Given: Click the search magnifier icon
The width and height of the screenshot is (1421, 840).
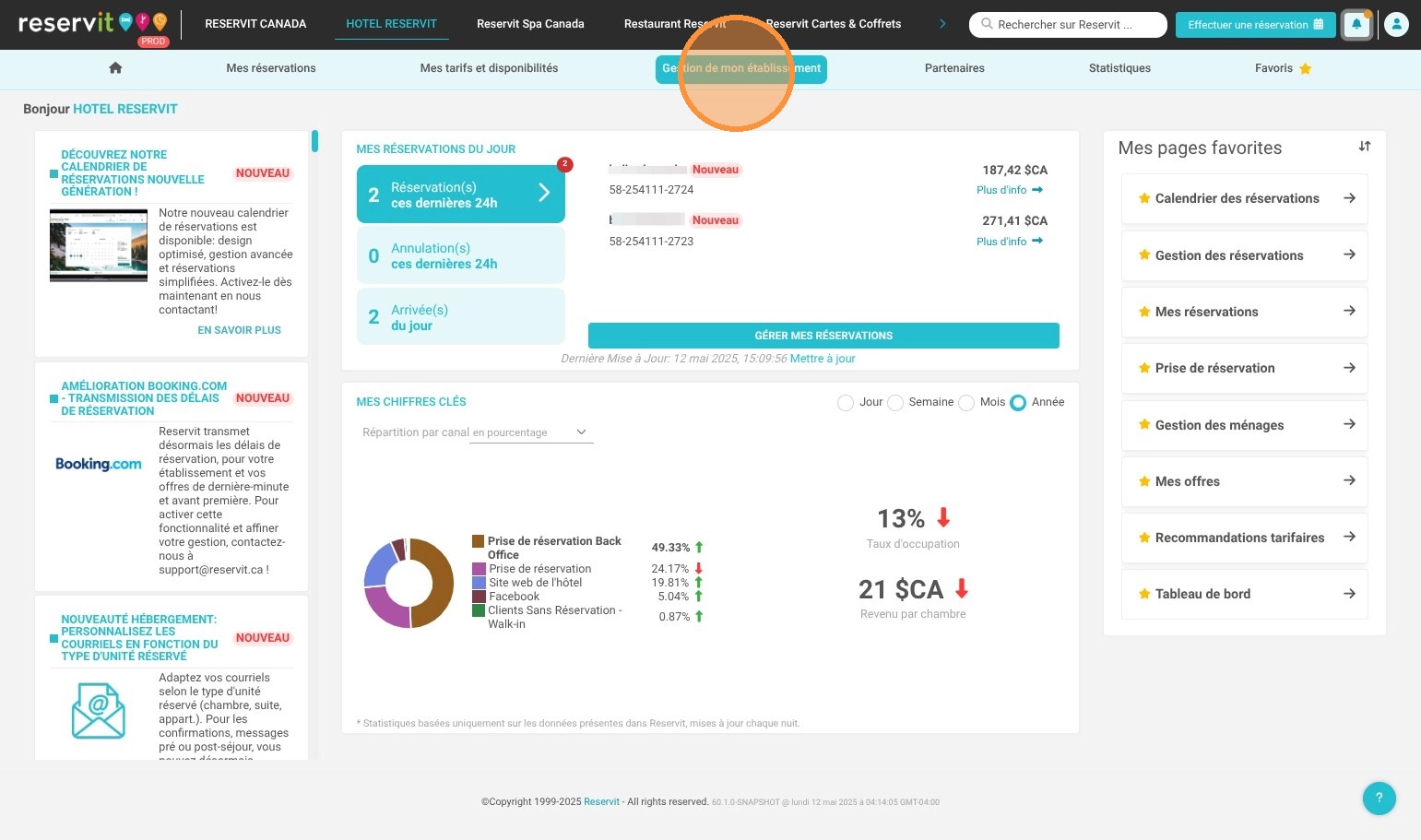Looking at the screenshot, I should 987,24.
